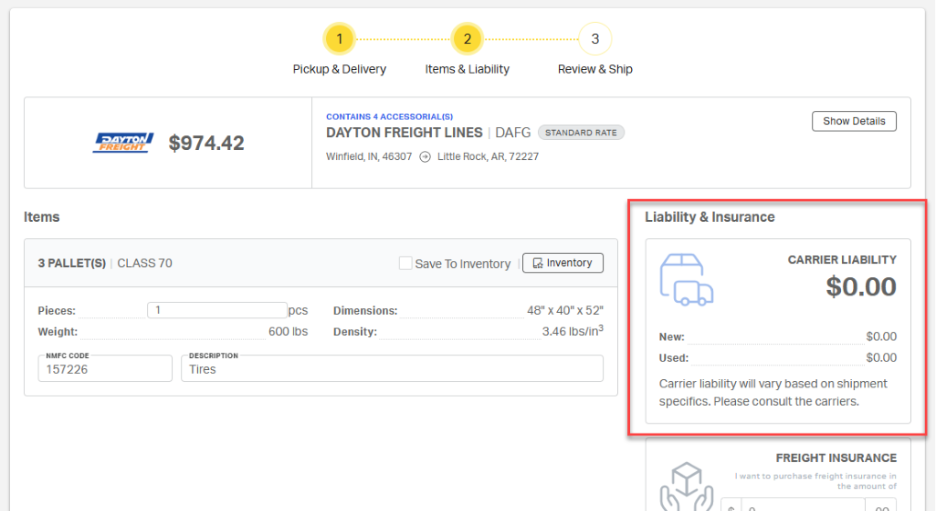The height and width of the screenshot is (511, 936).
Task: Click the Standard Rate badge
Action: pos(581,132)
